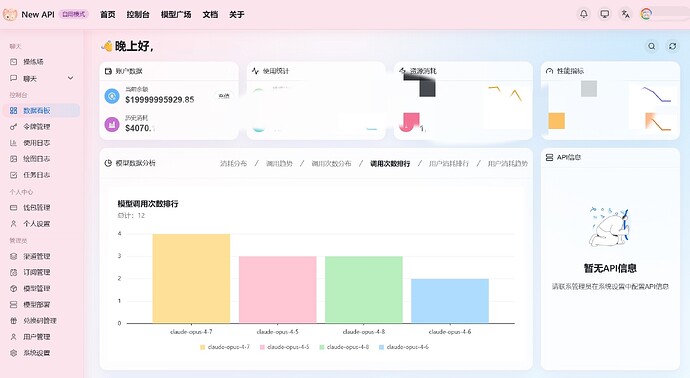Open 订阅管理 subscription management in sidebar
The image size is (690, 378).
pyautogui.click(x=42, y=272)
